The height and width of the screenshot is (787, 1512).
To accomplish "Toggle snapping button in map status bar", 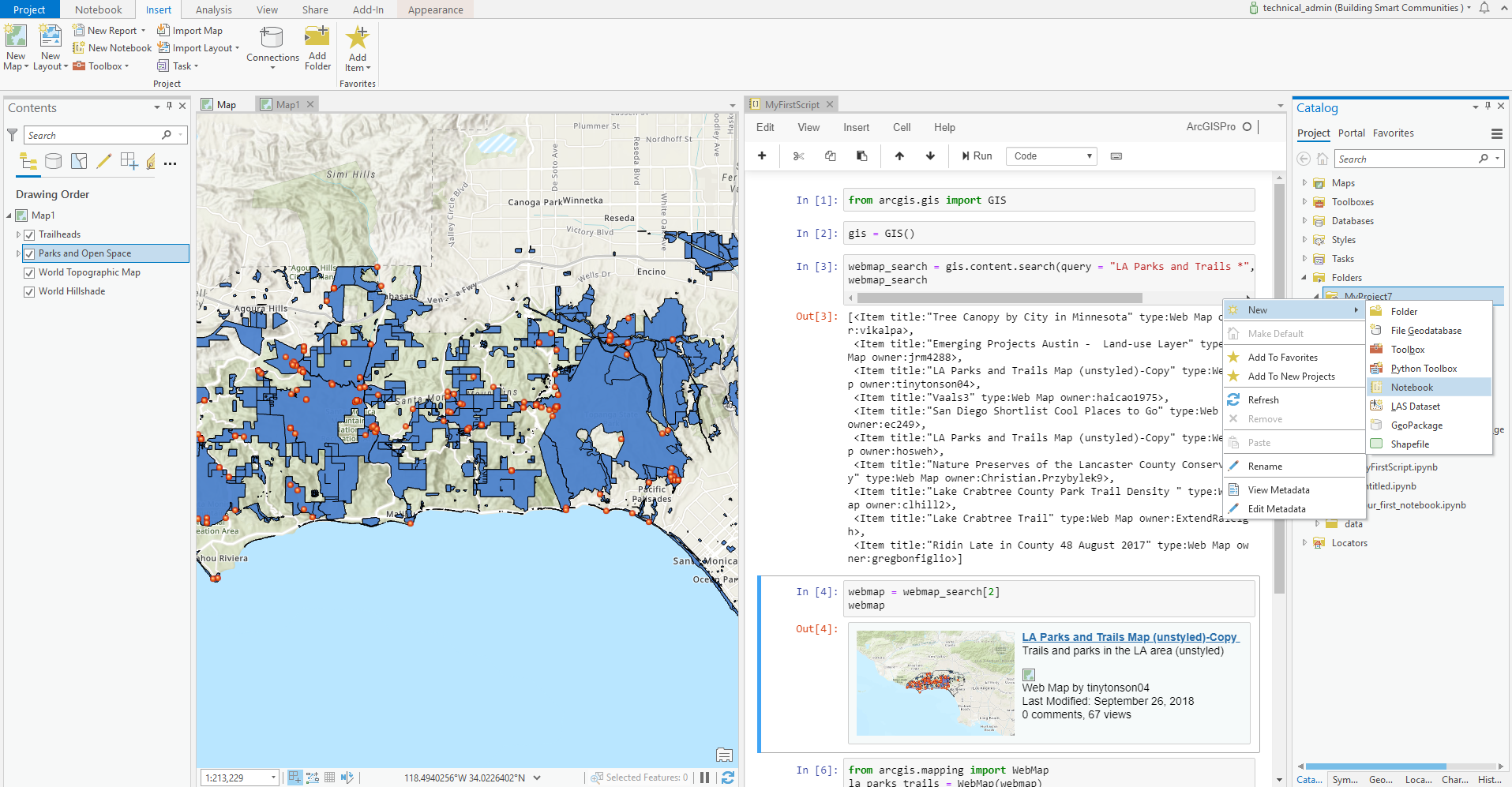I will (295, 778).
